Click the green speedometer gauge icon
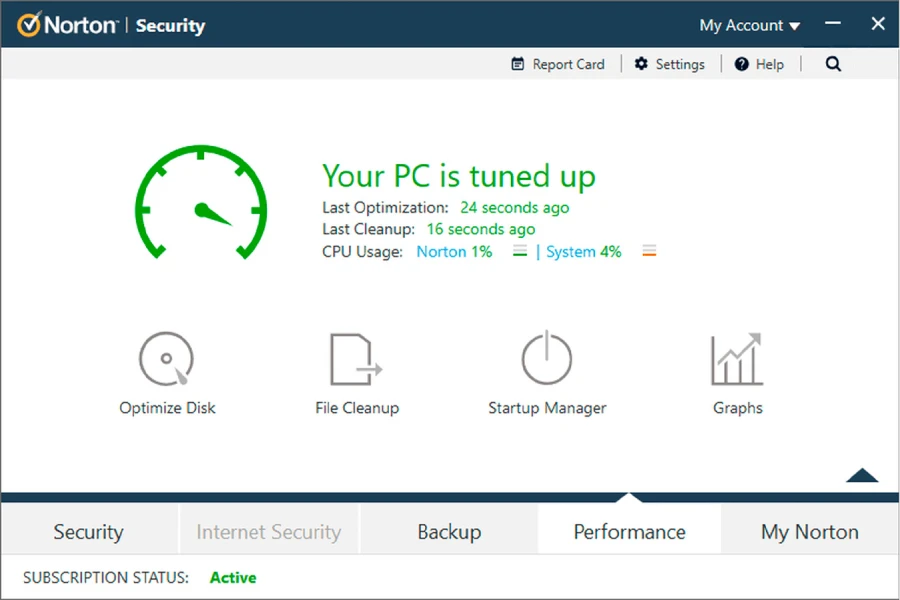 201,202
